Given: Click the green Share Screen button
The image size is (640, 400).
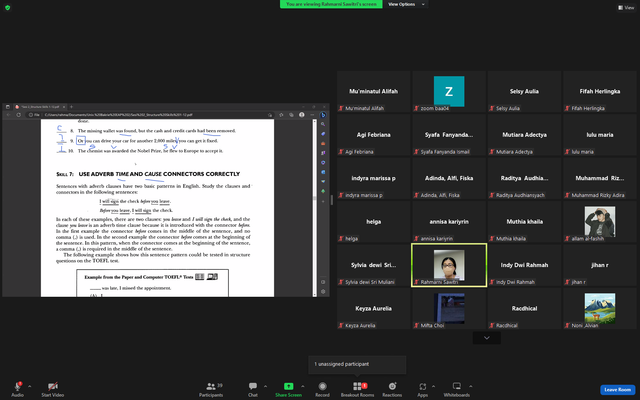Looking at the screenshot, I should coord(288,389).
